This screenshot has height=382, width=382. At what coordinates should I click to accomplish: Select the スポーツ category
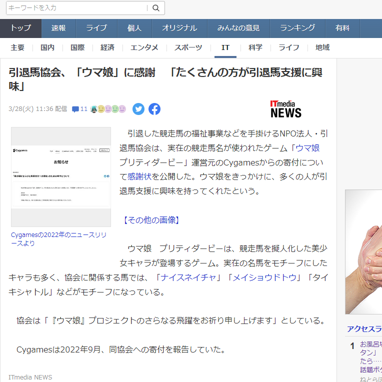point(188,48)
